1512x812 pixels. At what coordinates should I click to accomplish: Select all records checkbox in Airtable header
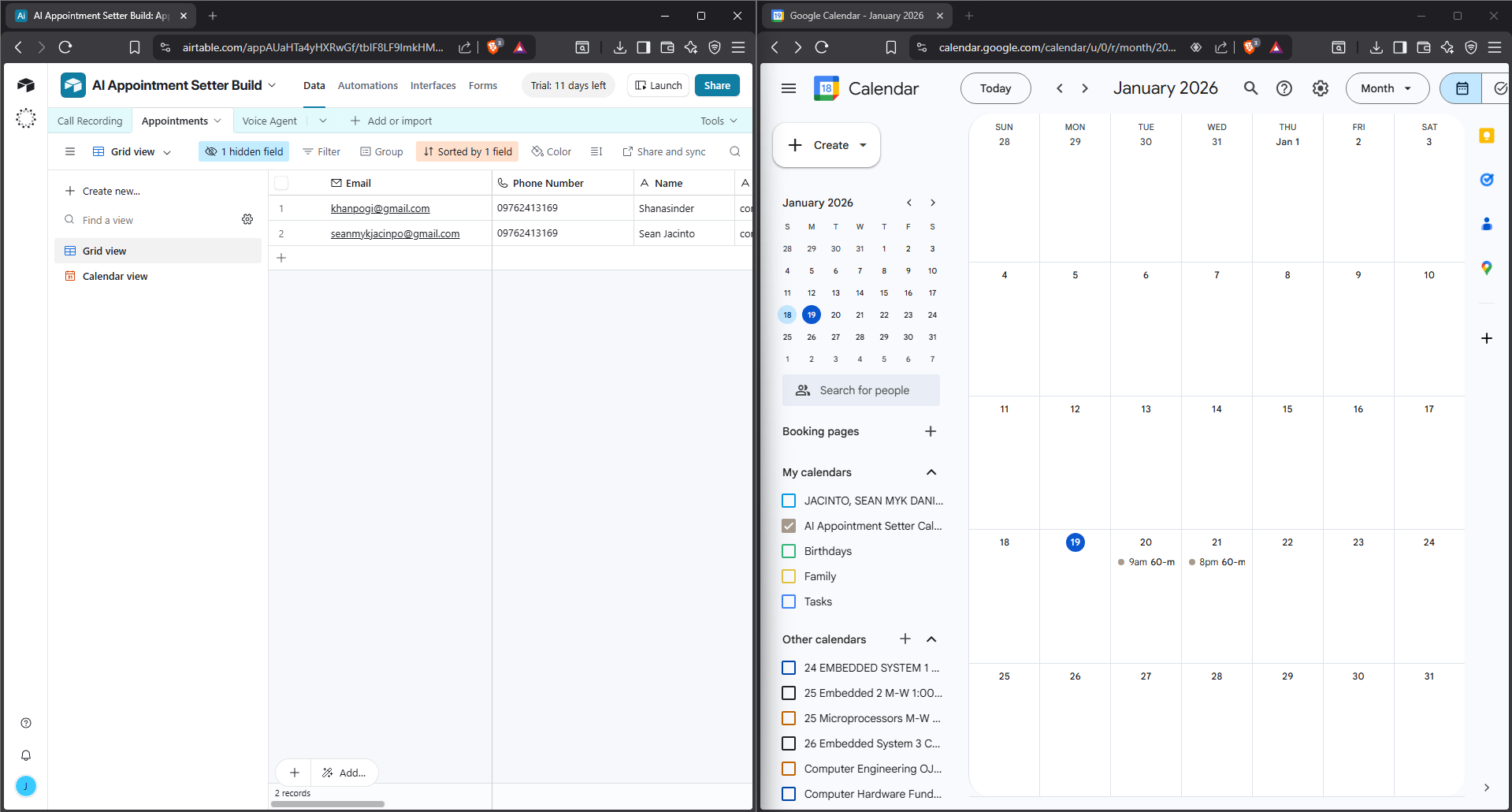(281, 183)
